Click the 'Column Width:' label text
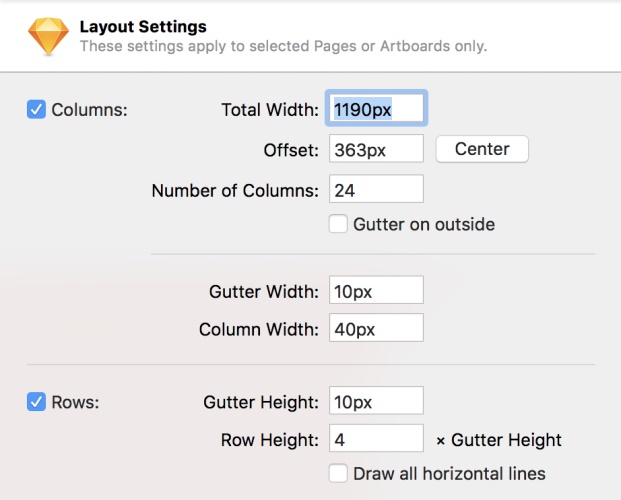 [x=259, y=329]
